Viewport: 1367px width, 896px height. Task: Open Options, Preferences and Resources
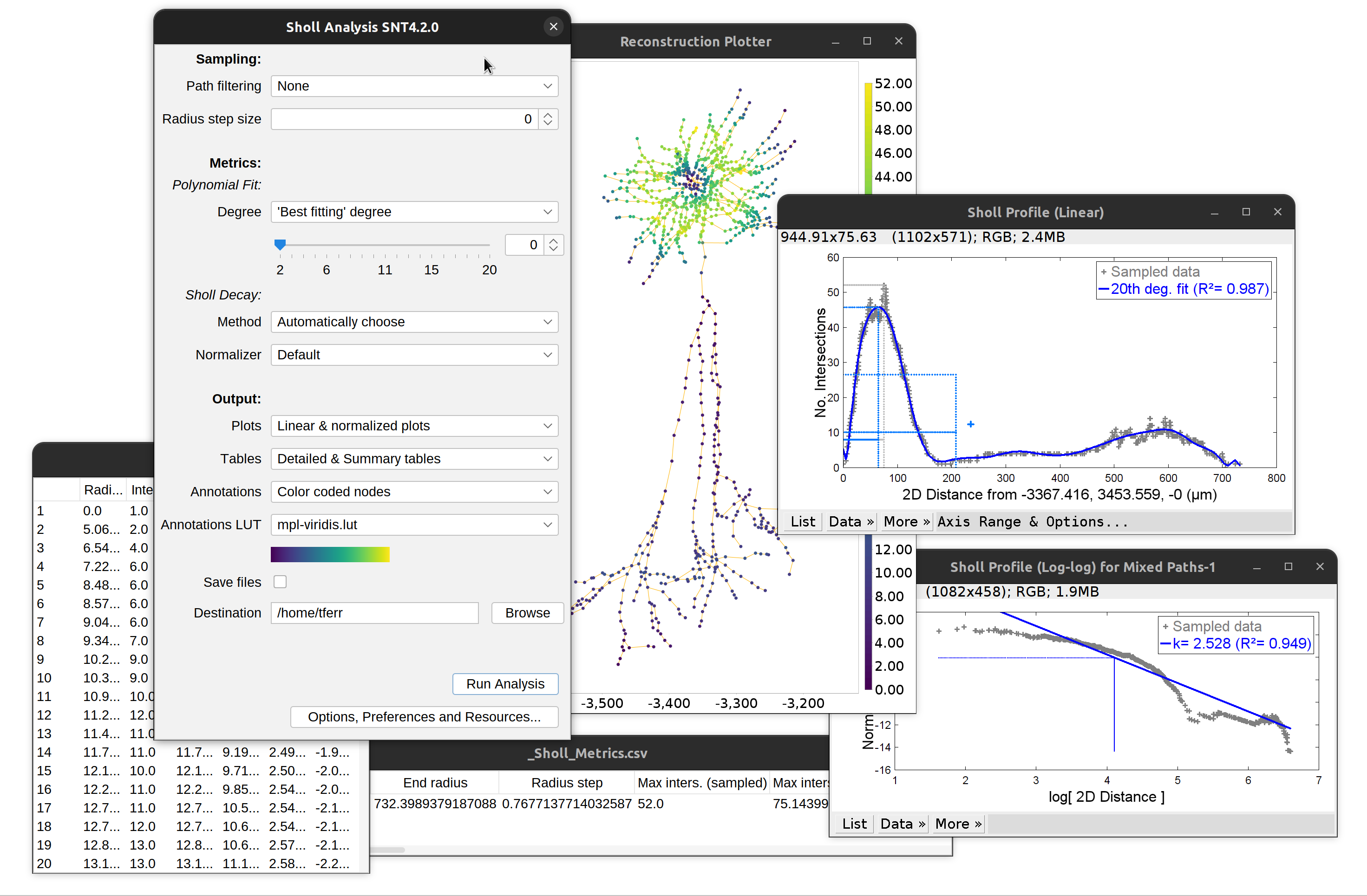(424, 717)
